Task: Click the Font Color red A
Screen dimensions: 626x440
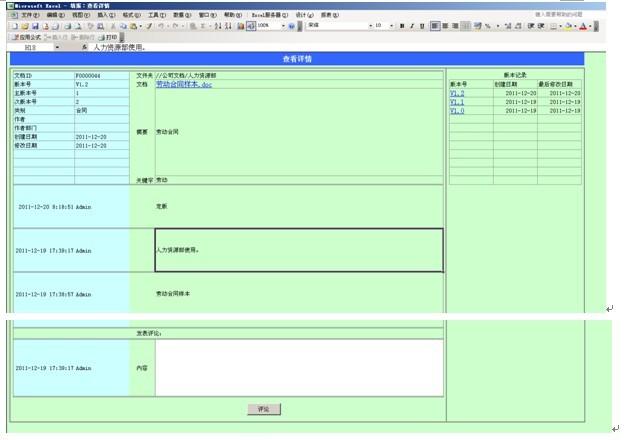Action: click(583, 26)
